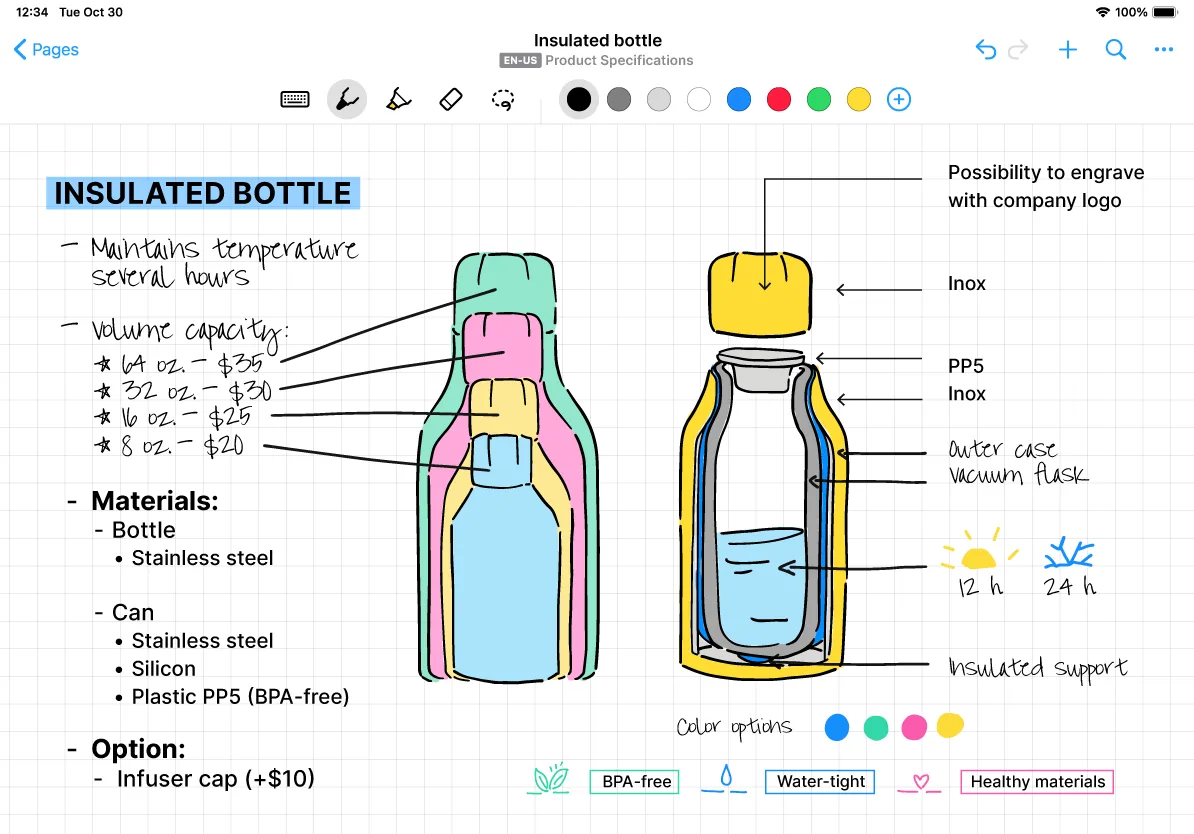Select the Eraser tool
The width and height of the screenshot is (1194, 834).
(x=449, y=99)
